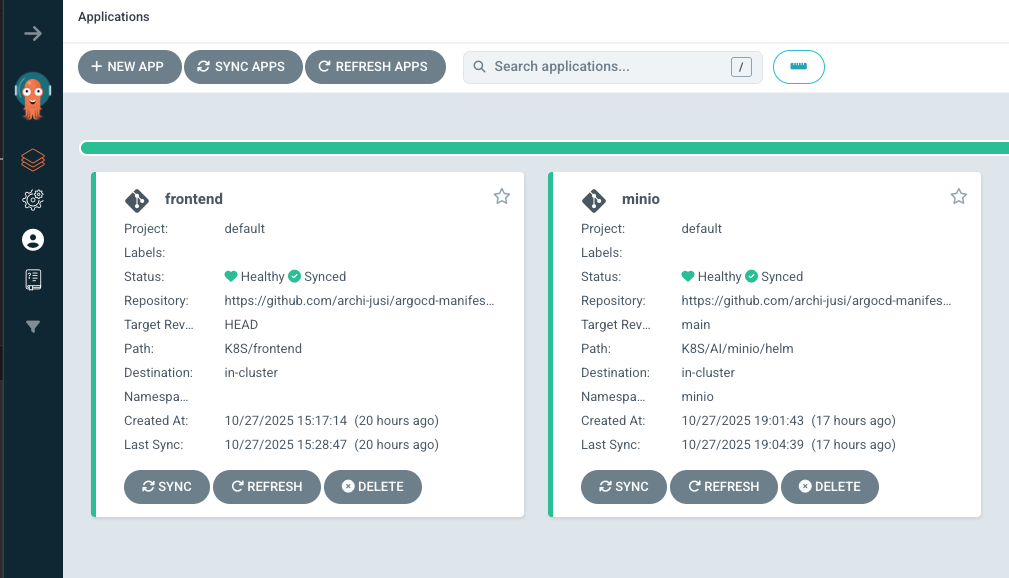This screenshot has height=578, width=1009.
Task: Click the New App button
Action: [128, 67]
